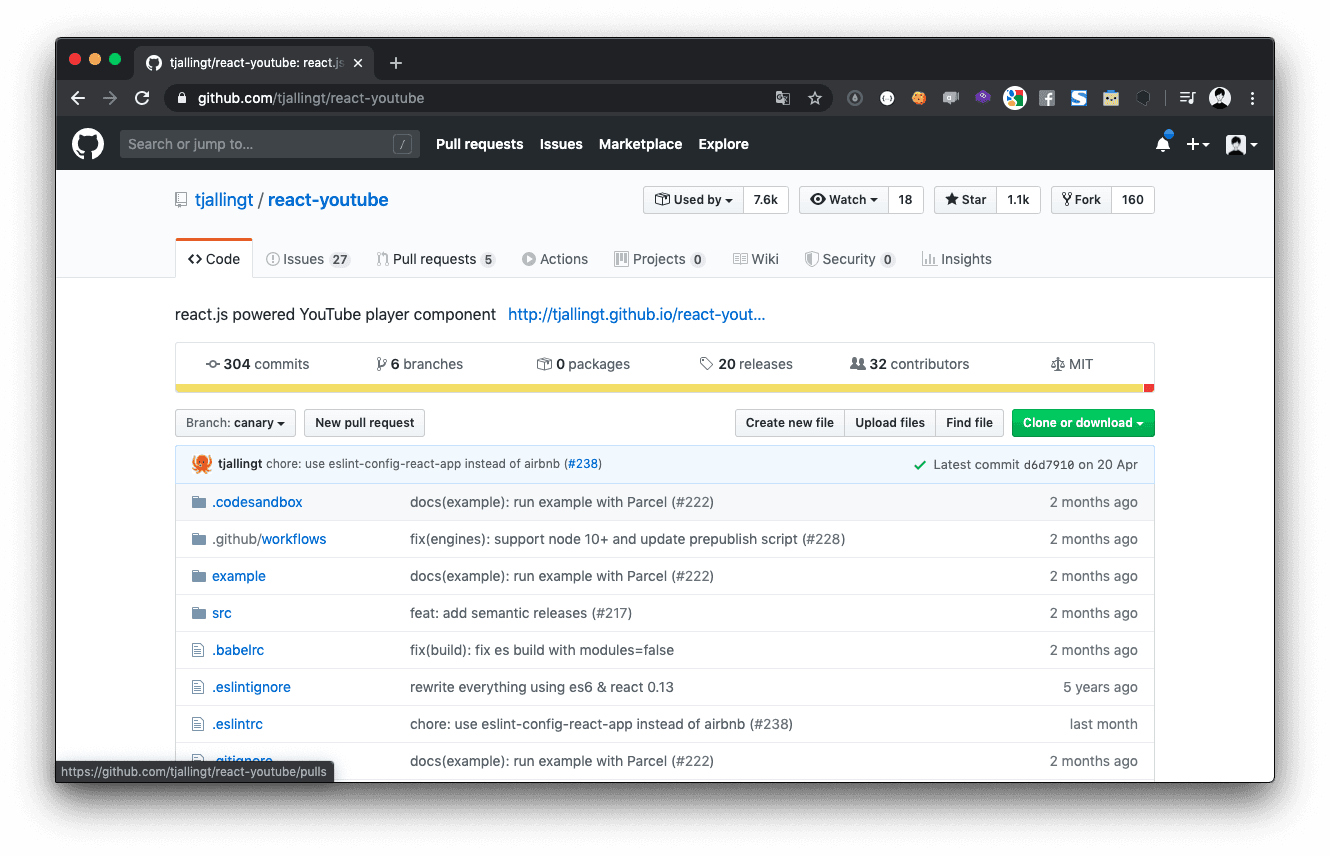The width and height of the screenshot is (1330, 856).
Task: Click tjallingt's octopus avatar in commit bar
Action: pyautogui.click(x=201, y=464)
